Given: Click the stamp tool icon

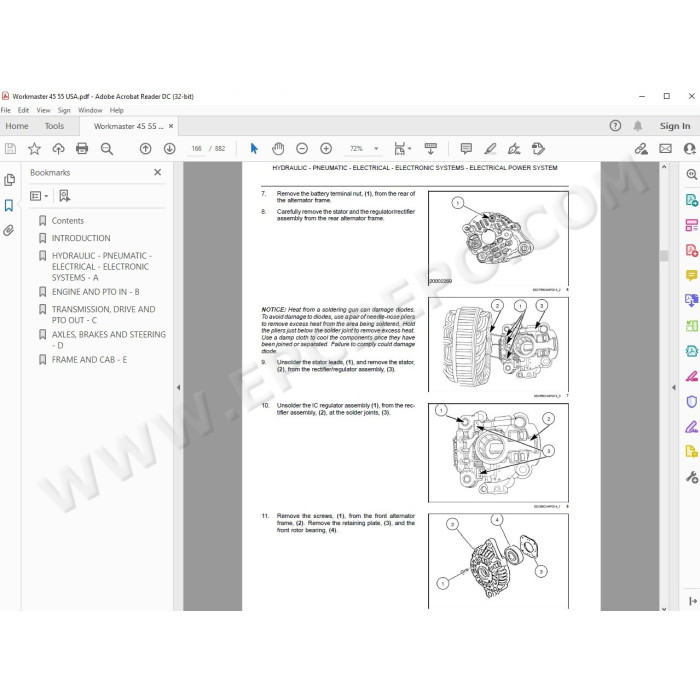Looking at the screenshot, I should 538,149.
